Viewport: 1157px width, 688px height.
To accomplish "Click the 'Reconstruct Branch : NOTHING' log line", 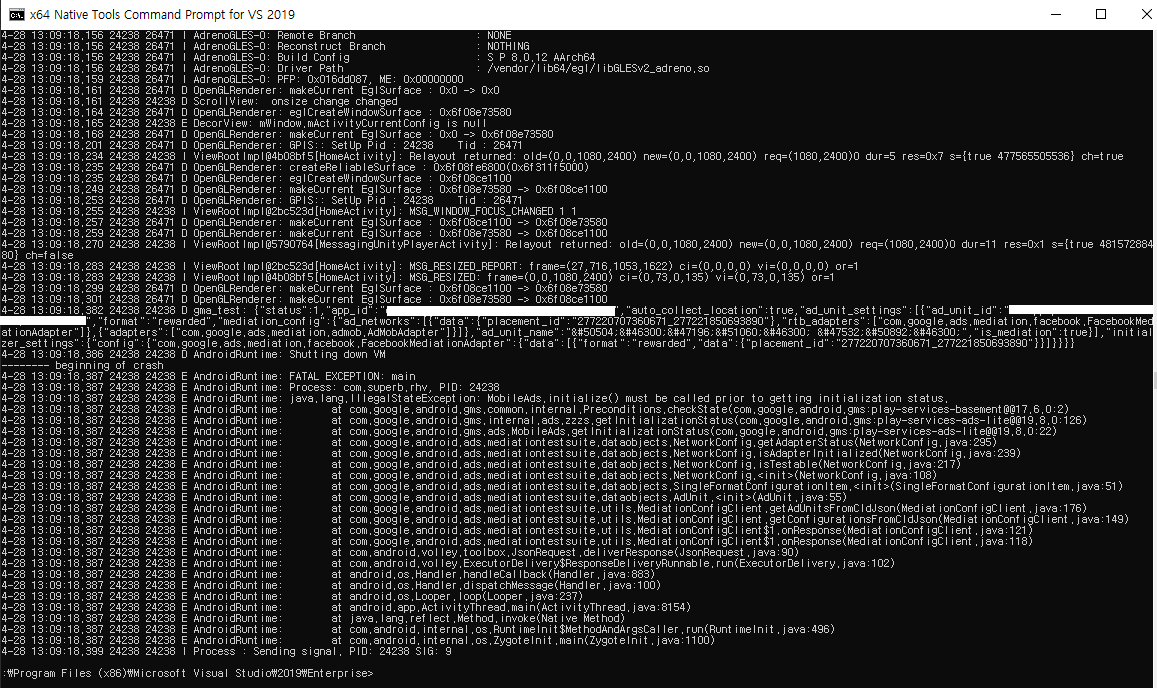I will point(265,47).
